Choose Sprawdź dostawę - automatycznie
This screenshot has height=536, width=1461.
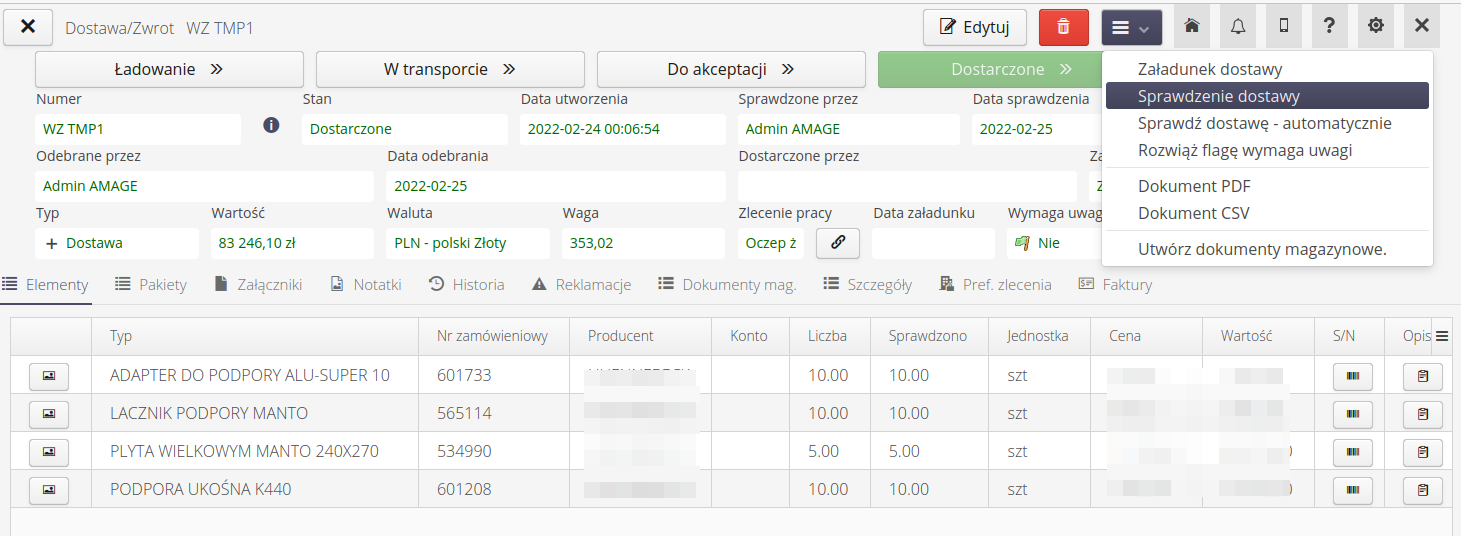[x=1267, y=123]
